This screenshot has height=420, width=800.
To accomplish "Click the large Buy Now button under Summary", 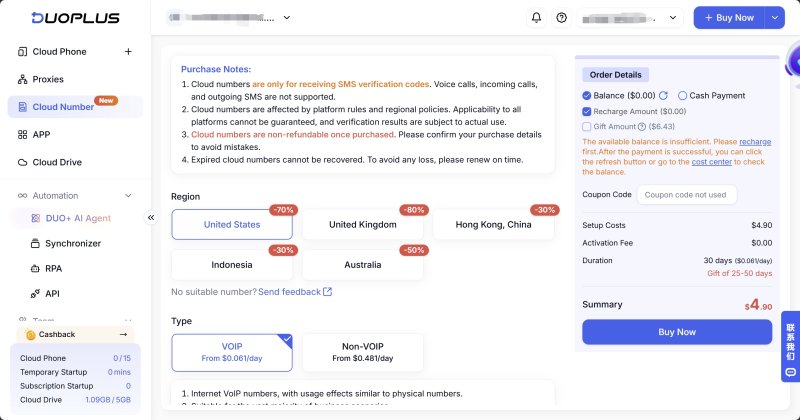I will pos(677,332).
